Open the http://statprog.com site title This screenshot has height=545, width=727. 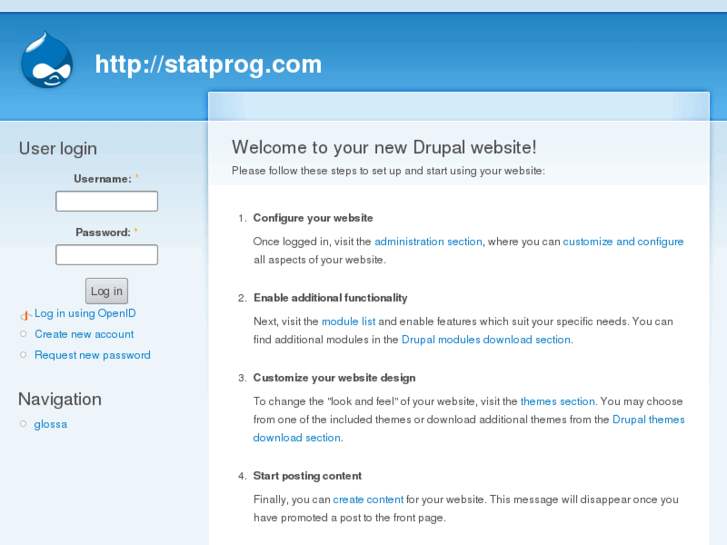pos(208,64)
